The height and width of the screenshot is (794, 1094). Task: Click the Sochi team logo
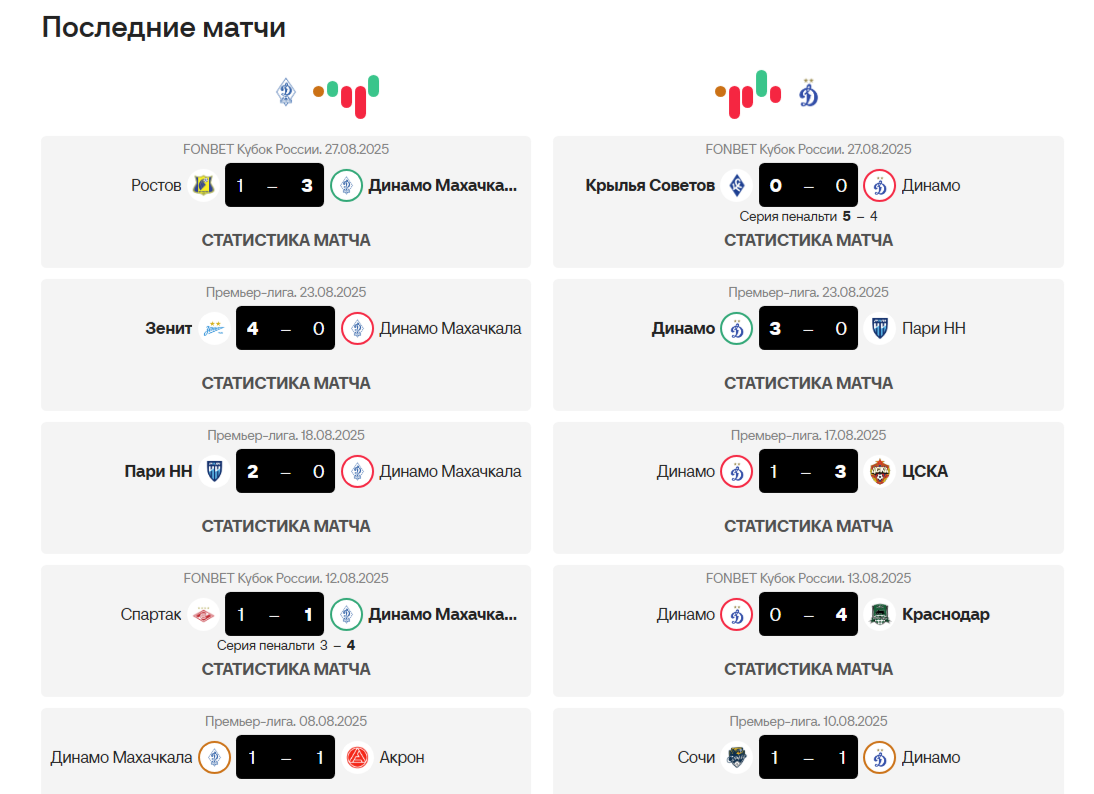point(737,757)
